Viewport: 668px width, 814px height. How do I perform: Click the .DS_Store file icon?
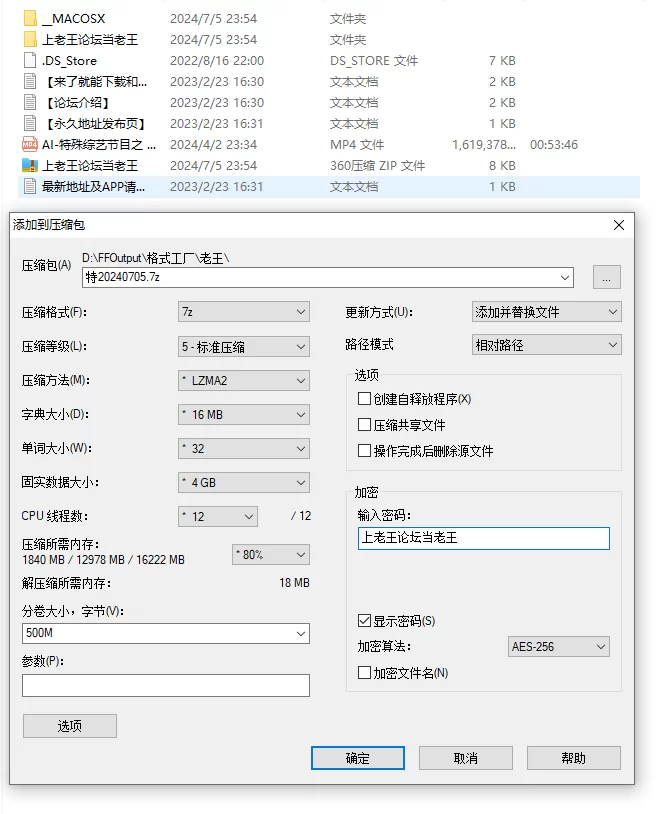pos(30,60)
